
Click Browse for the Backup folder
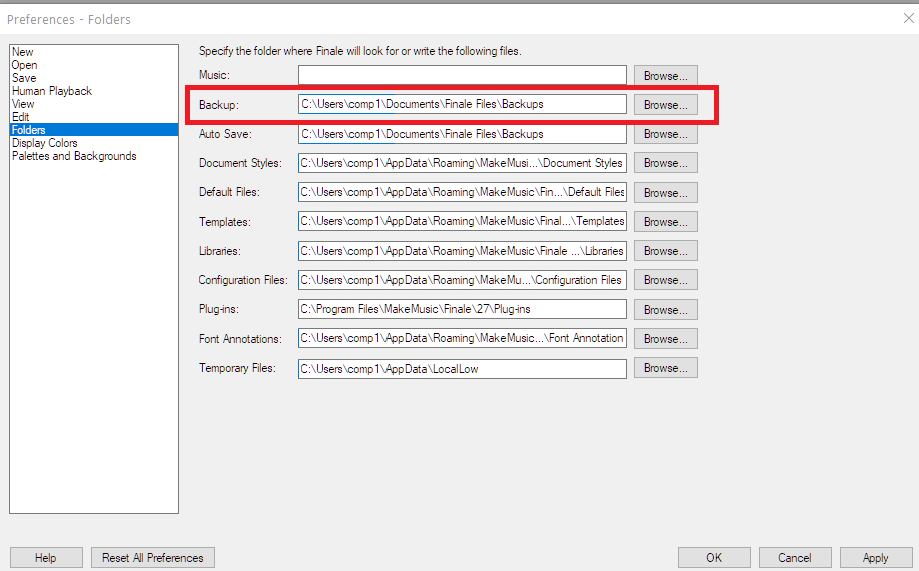[665, 105]
